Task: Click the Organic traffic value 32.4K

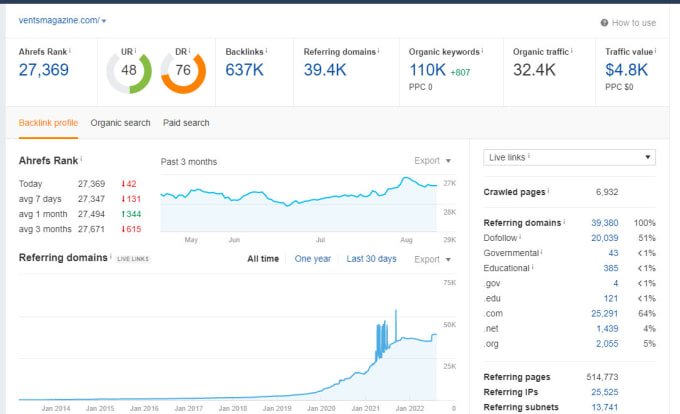Action: tap(534, 70)
